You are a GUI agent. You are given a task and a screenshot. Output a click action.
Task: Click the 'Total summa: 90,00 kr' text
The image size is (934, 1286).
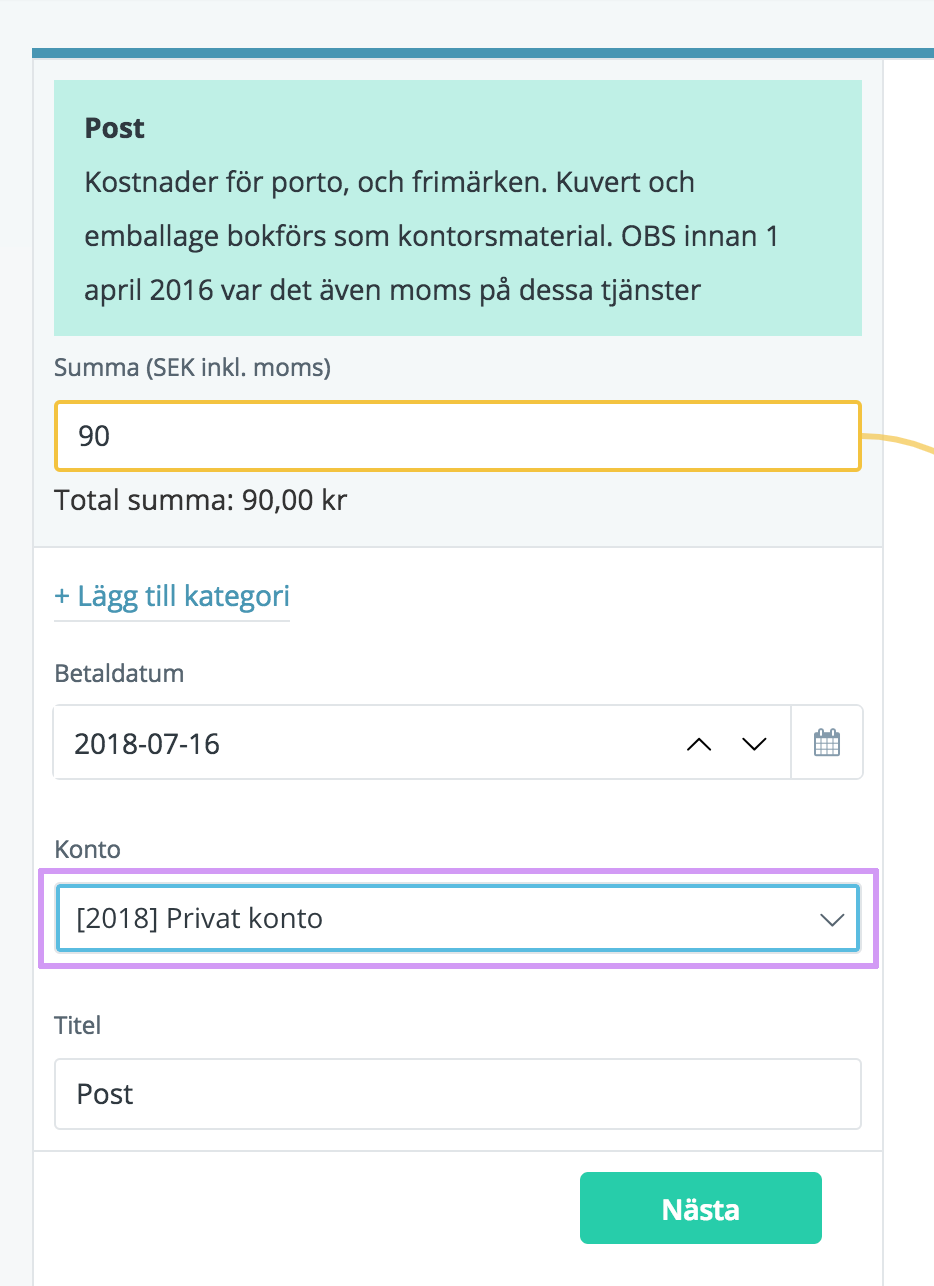coord(200,499)
